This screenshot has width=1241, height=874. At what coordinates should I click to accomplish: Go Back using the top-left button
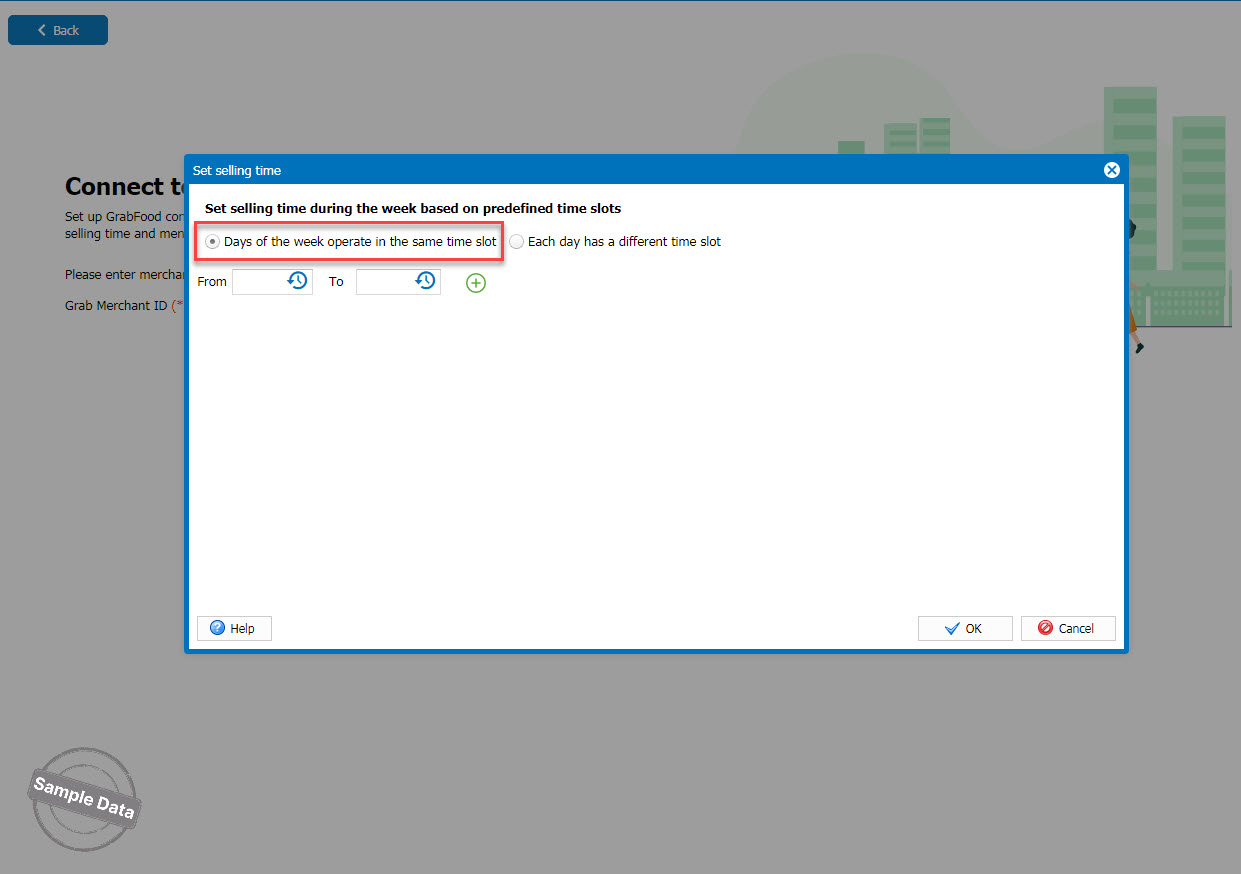coord(58,30)
